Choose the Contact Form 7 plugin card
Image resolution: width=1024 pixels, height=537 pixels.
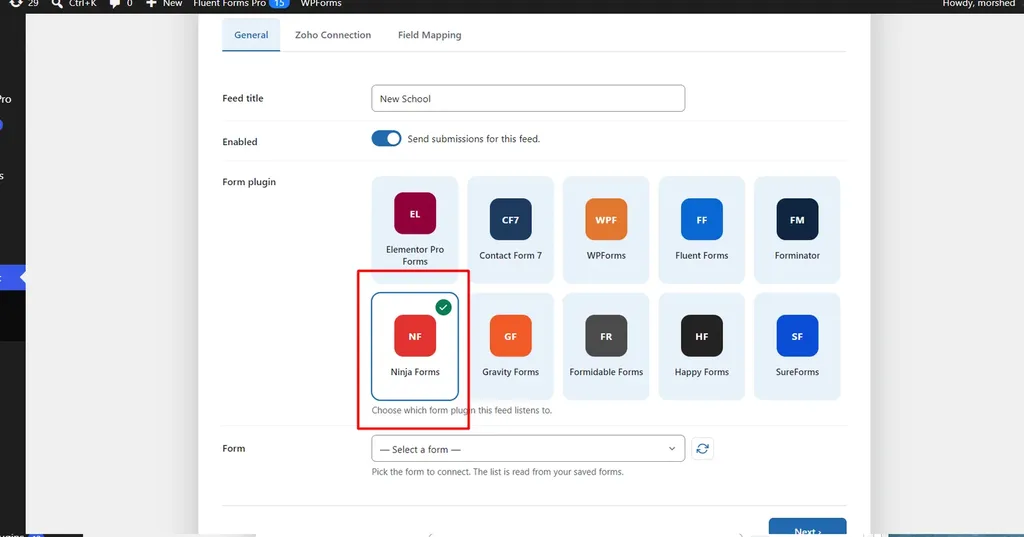pyautogui.click(x=510, y=229)
